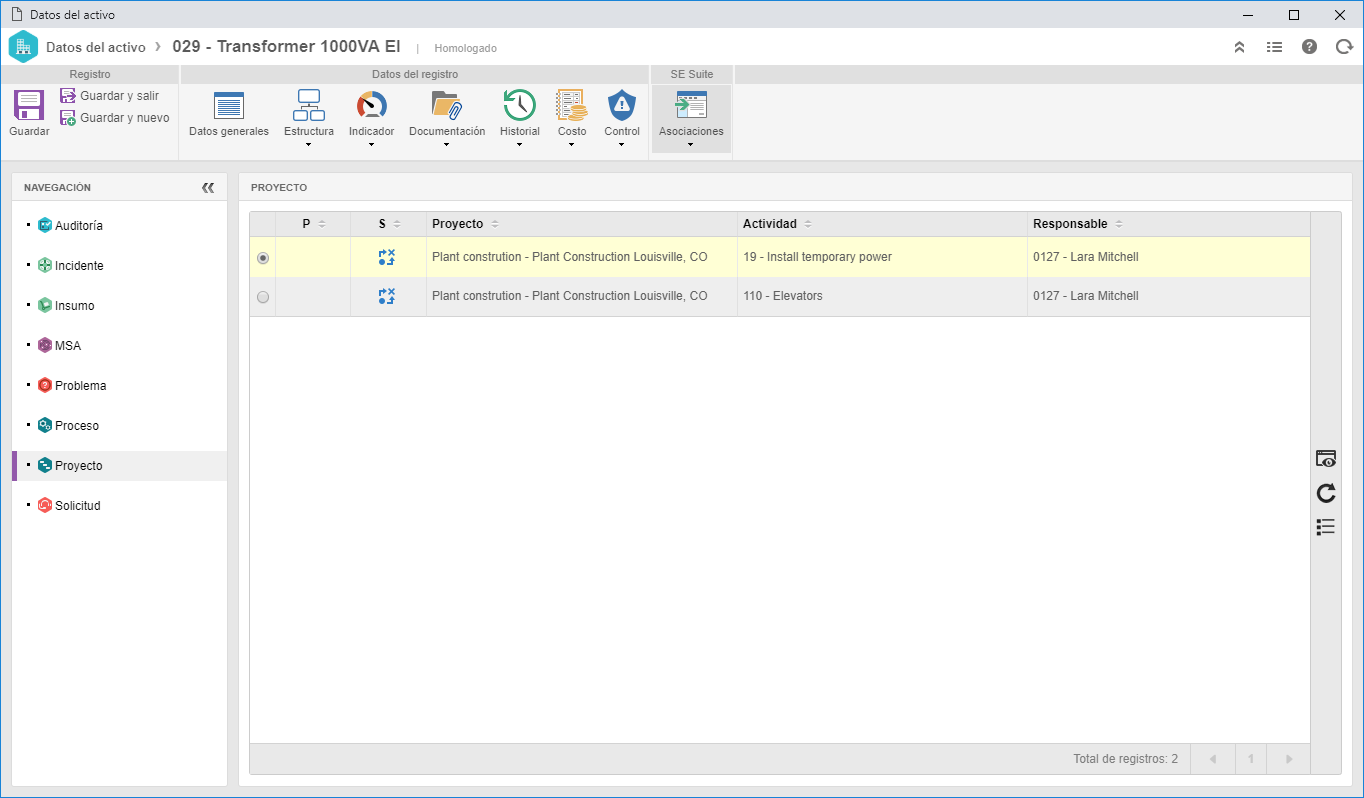Sort by P column
1364x798 pixels.
(x=313, y=224)
